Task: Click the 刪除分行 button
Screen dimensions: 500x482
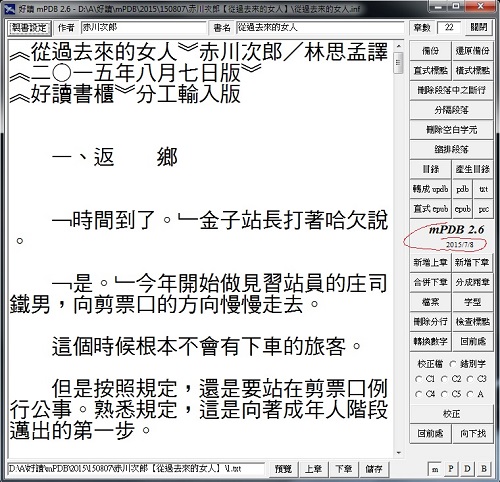Action: coord(430,322)
